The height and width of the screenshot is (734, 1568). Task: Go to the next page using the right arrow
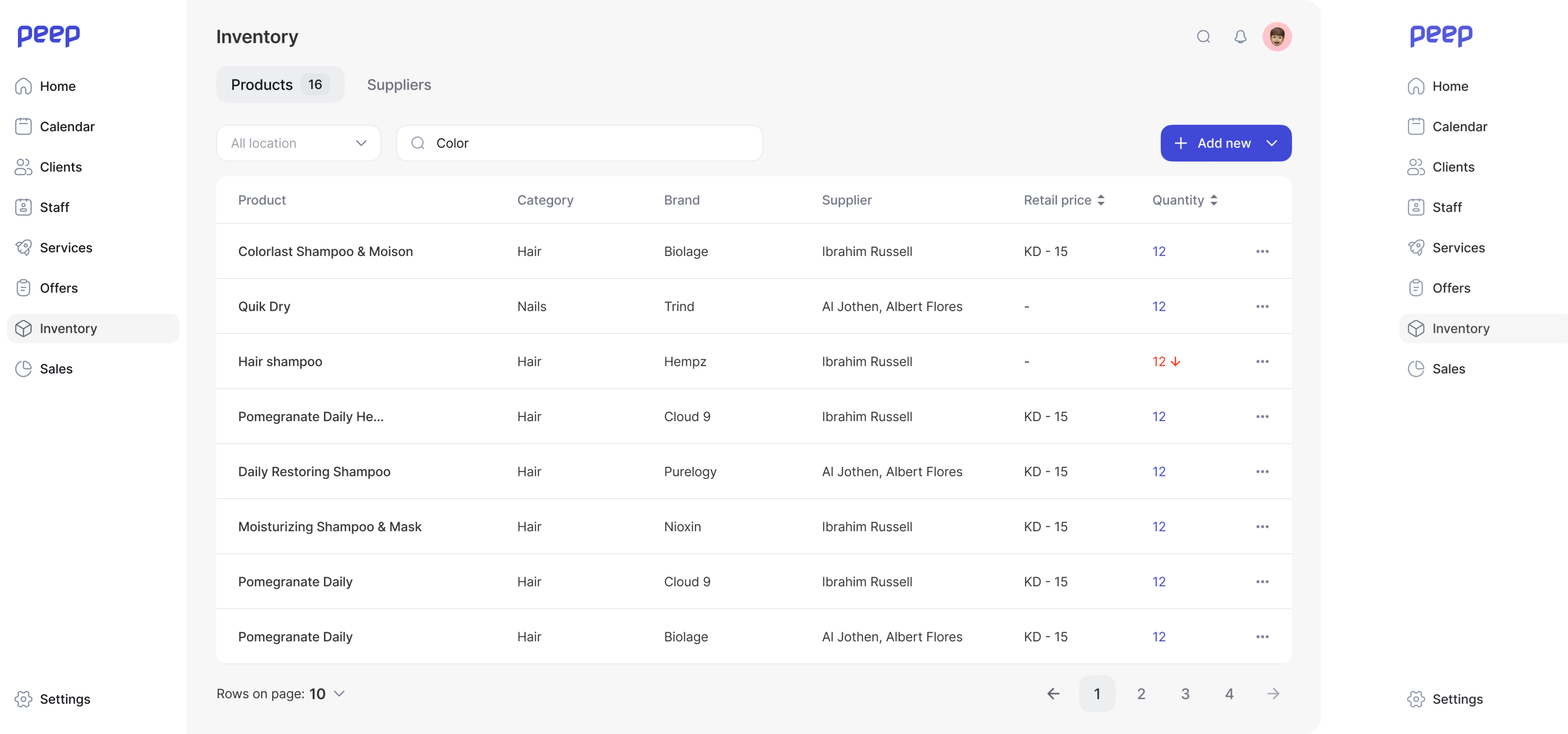pyautogui.click(x=1273, y=693)
